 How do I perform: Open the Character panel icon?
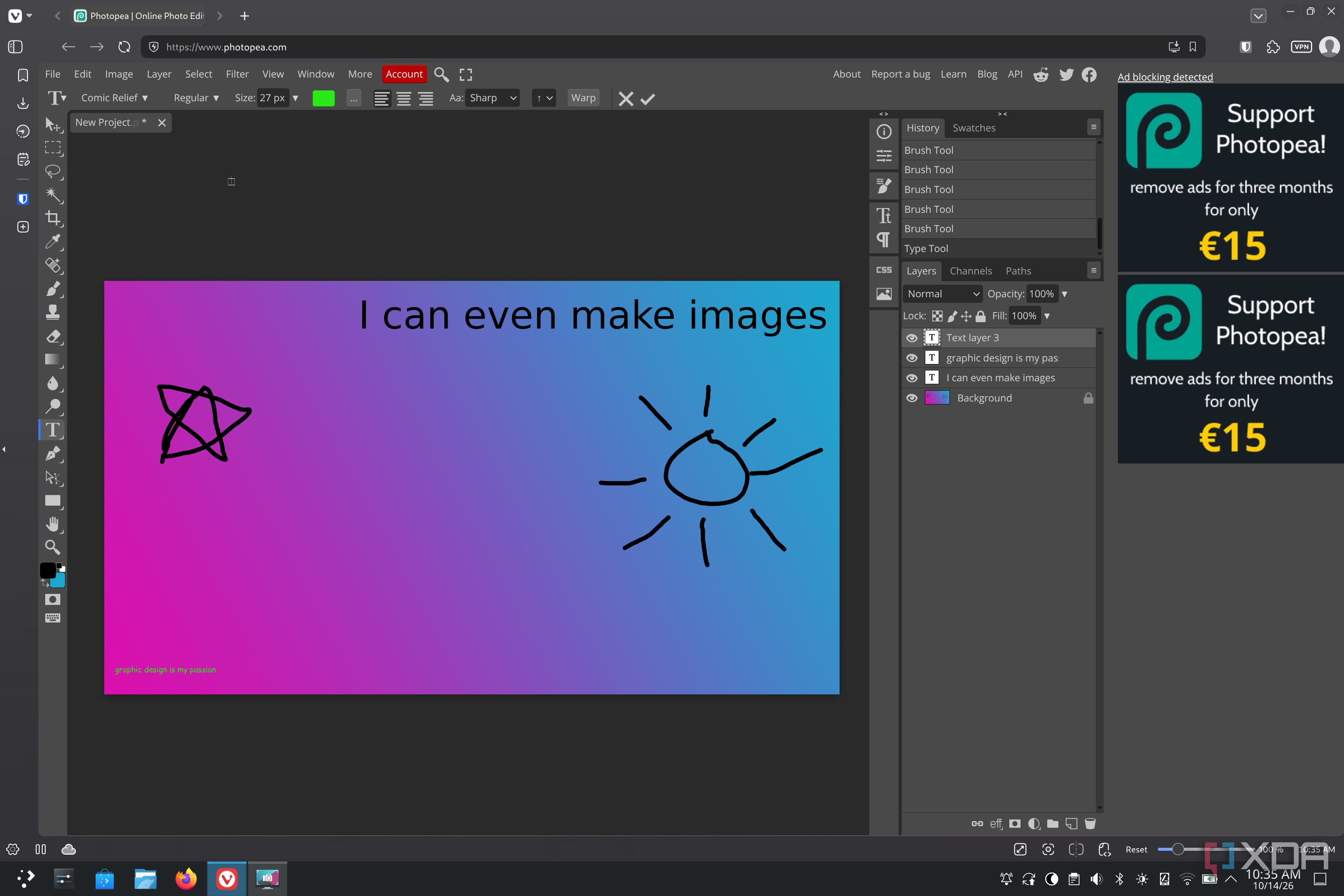(x=884, y=215)
